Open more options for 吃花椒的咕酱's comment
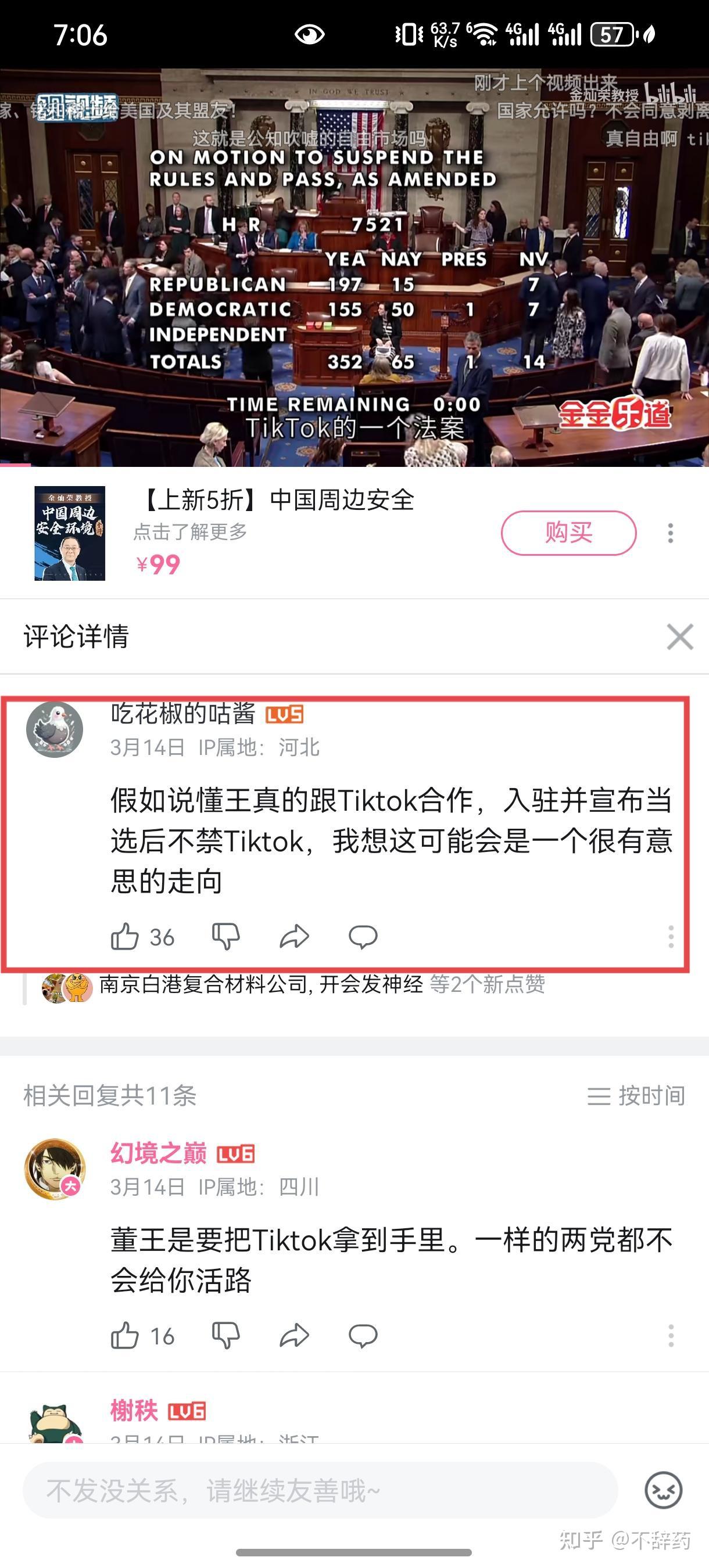The height and width of the screenshot is (1568, 709). [671, 937]
